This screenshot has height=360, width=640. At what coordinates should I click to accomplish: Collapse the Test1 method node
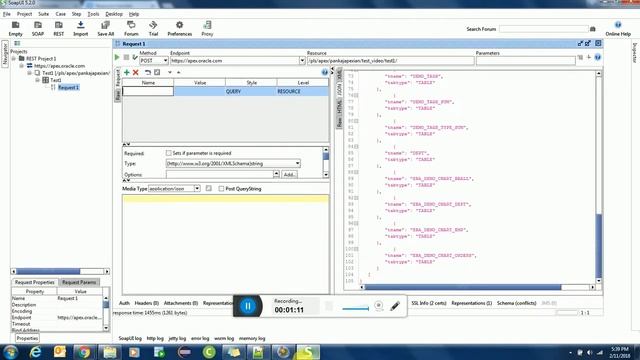pos(37,80)
